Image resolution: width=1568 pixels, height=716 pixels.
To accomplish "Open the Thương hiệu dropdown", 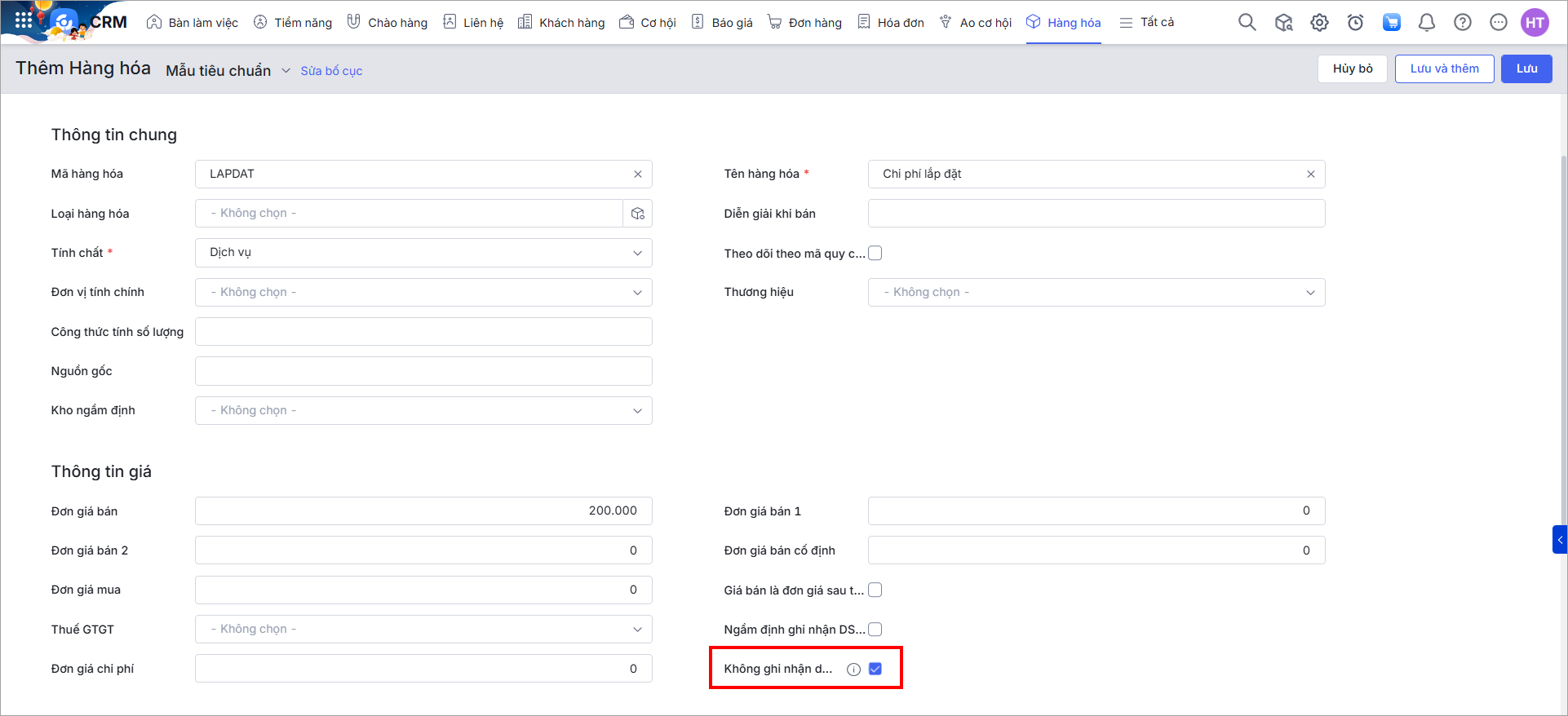I will [1096, 293].
